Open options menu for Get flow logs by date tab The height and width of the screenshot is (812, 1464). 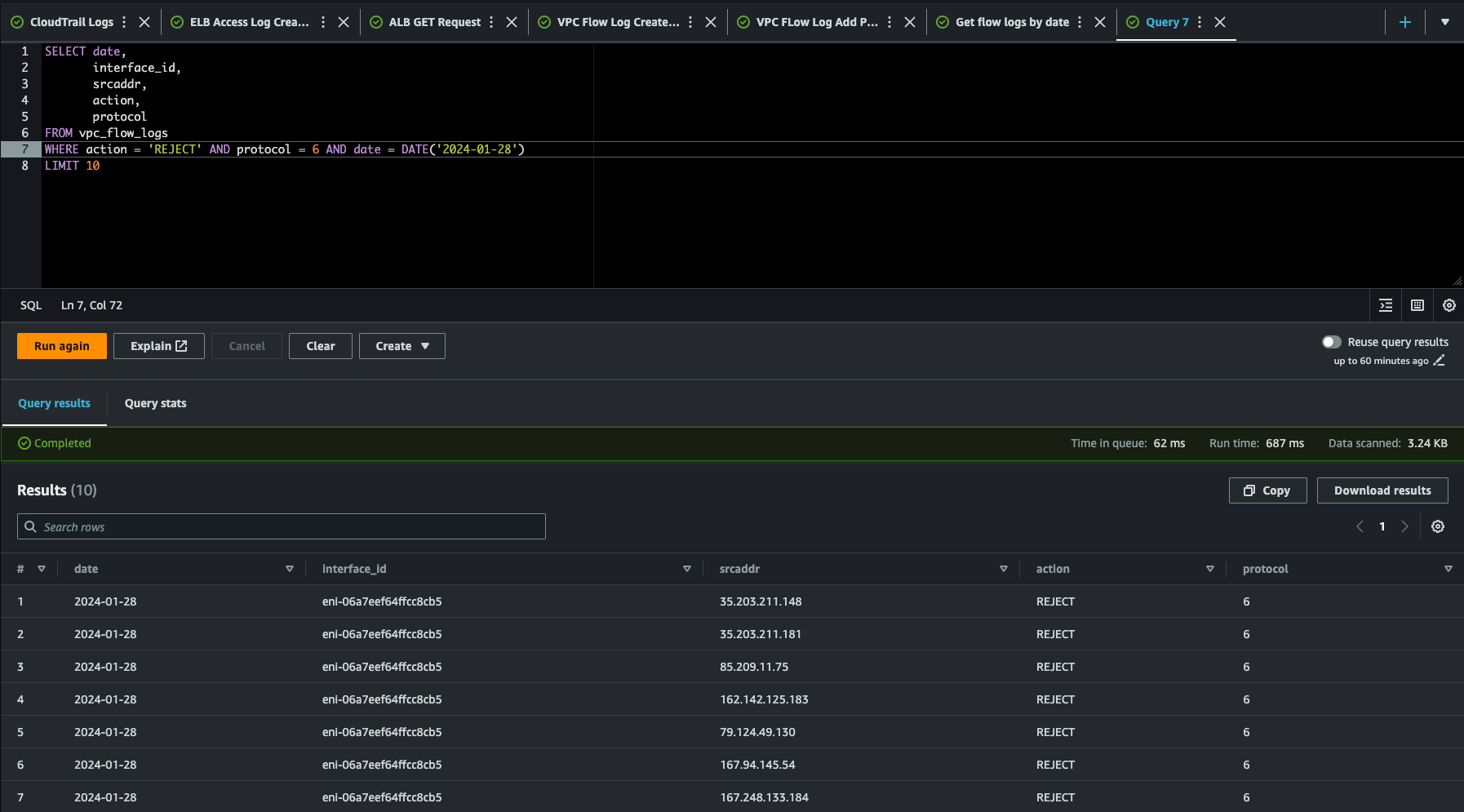tap(1080, 22)
